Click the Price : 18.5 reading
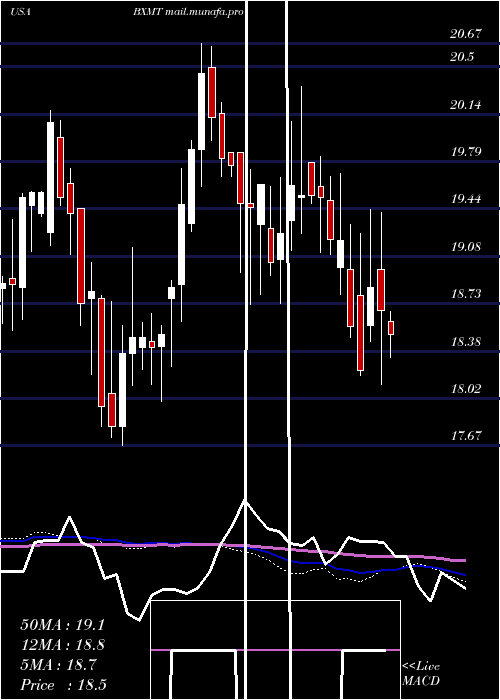500x700 pixels. pos(63,685)
